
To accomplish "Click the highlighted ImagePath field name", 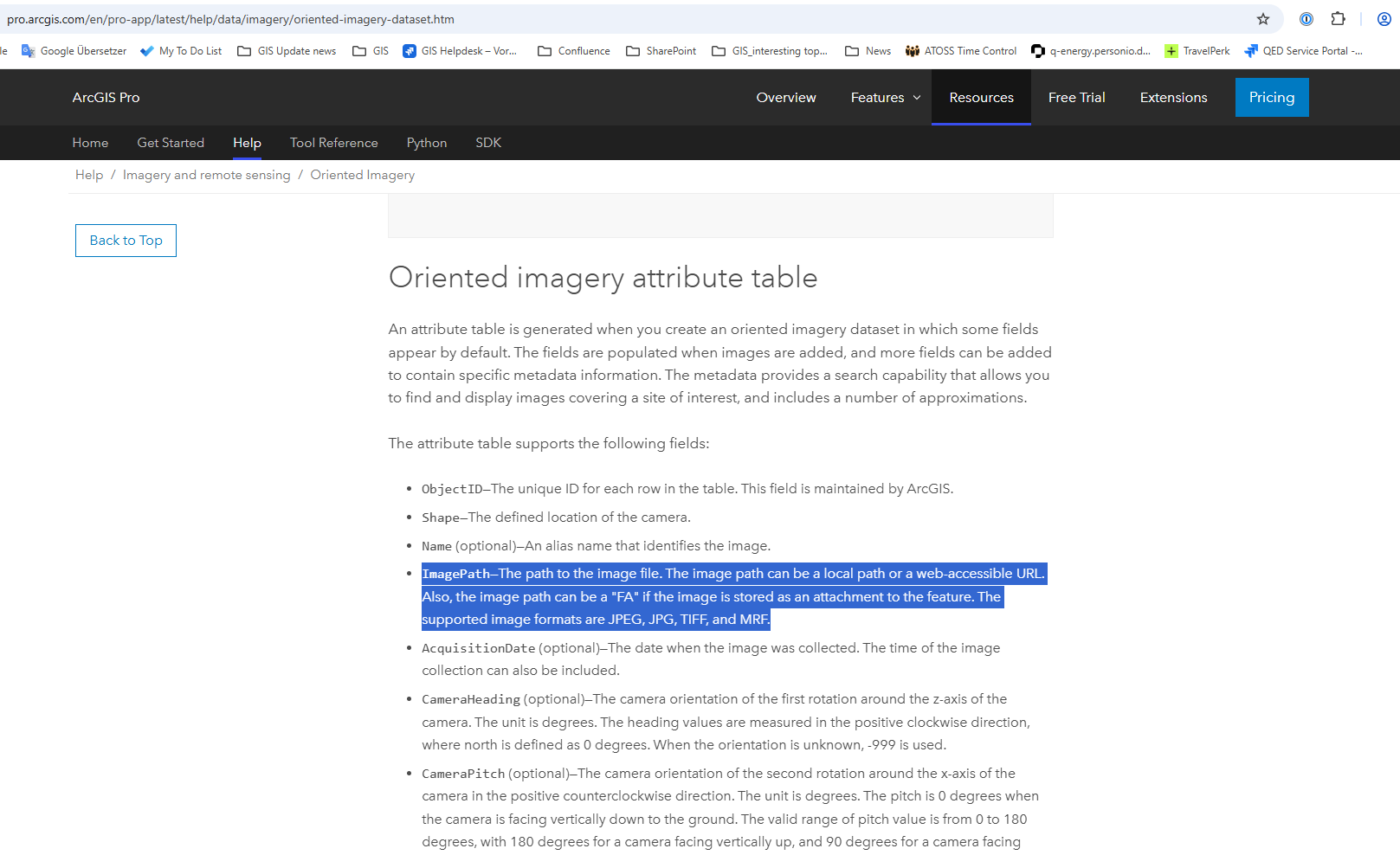I will pos(456,574).
